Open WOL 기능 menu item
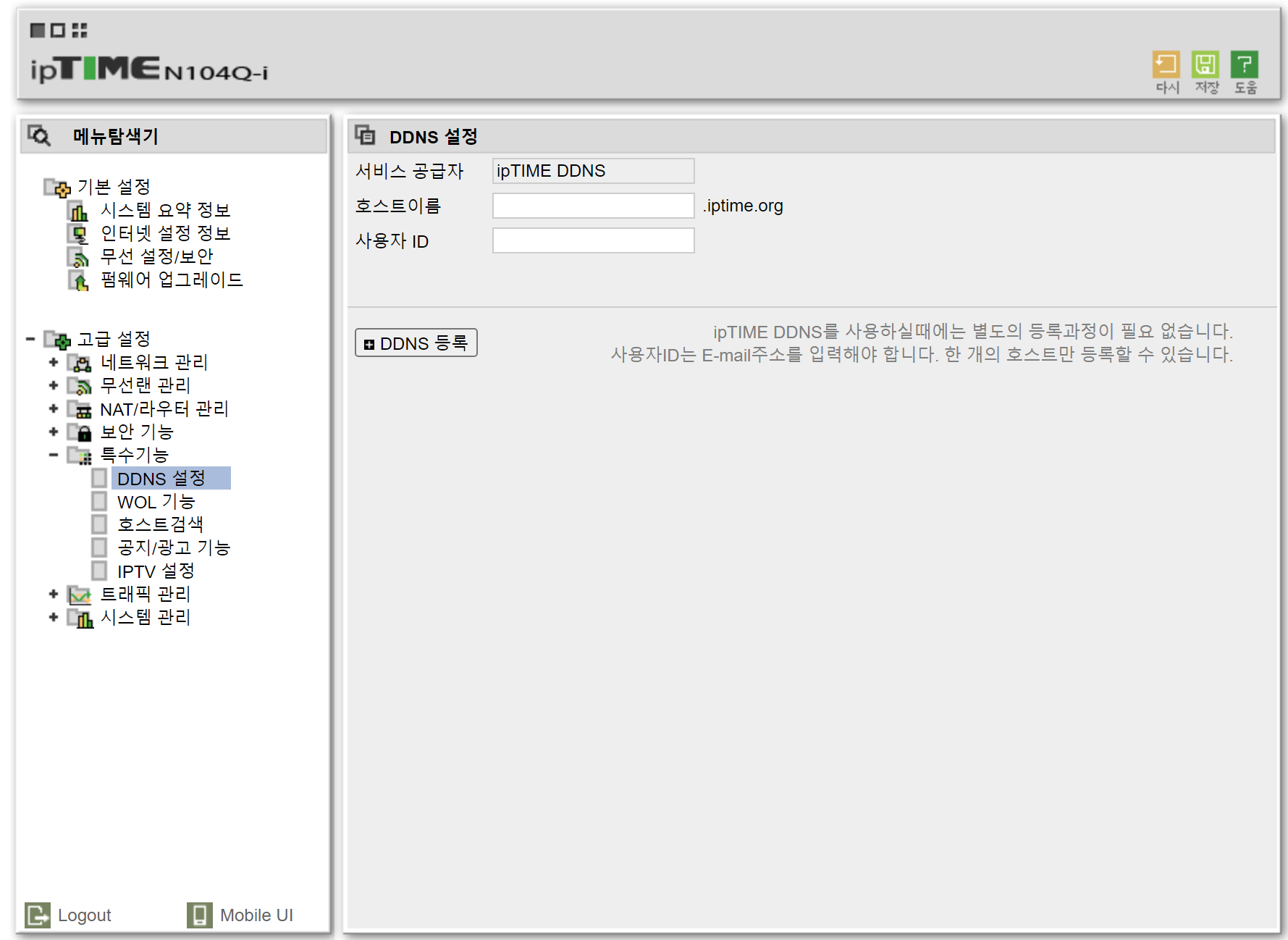Image resolution: width=1288 pixels, height=940 pixels. coord(156,502)
